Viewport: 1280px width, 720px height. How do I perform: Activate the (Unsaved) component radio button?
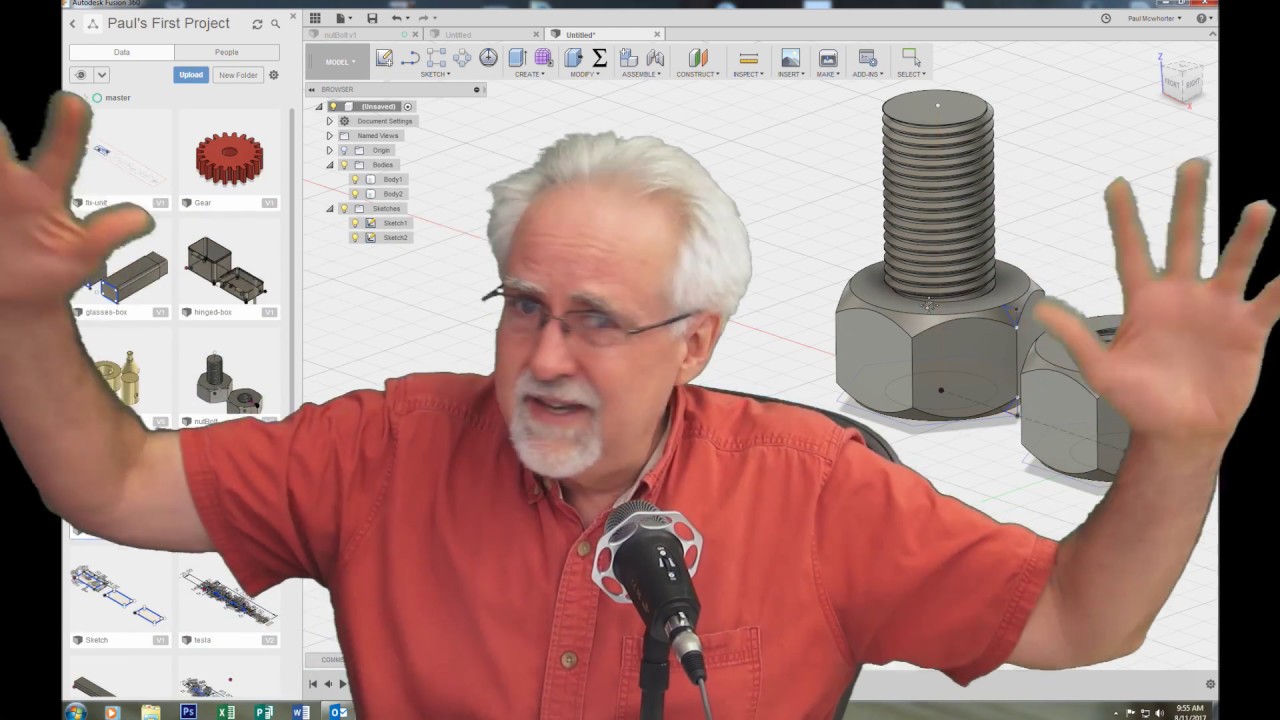pyautogui.click(x=407, y=106)
